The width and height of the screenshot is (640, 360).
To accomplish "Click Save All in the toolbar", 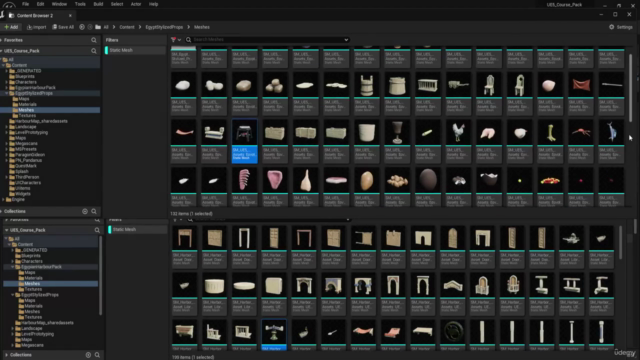I will (x=63, y=27).
